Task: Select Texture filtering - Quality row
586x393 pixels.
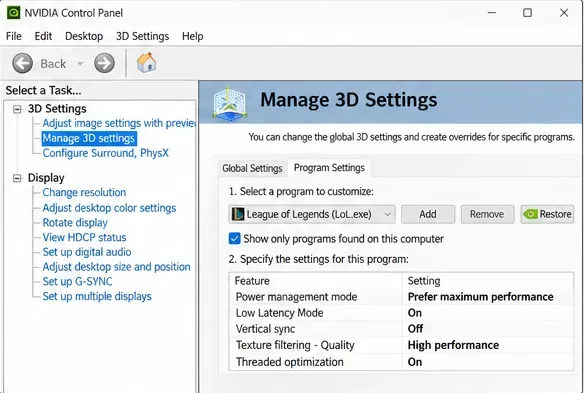Action: click(x=401, y=345)
